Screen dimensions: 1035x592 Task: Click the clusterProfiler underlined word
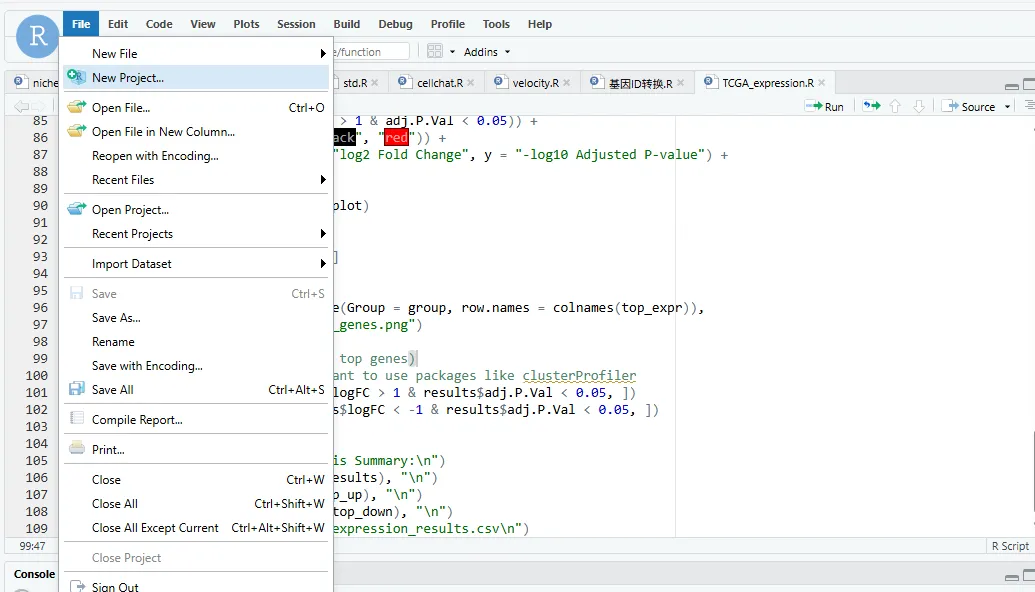click(x=580, y=376)
